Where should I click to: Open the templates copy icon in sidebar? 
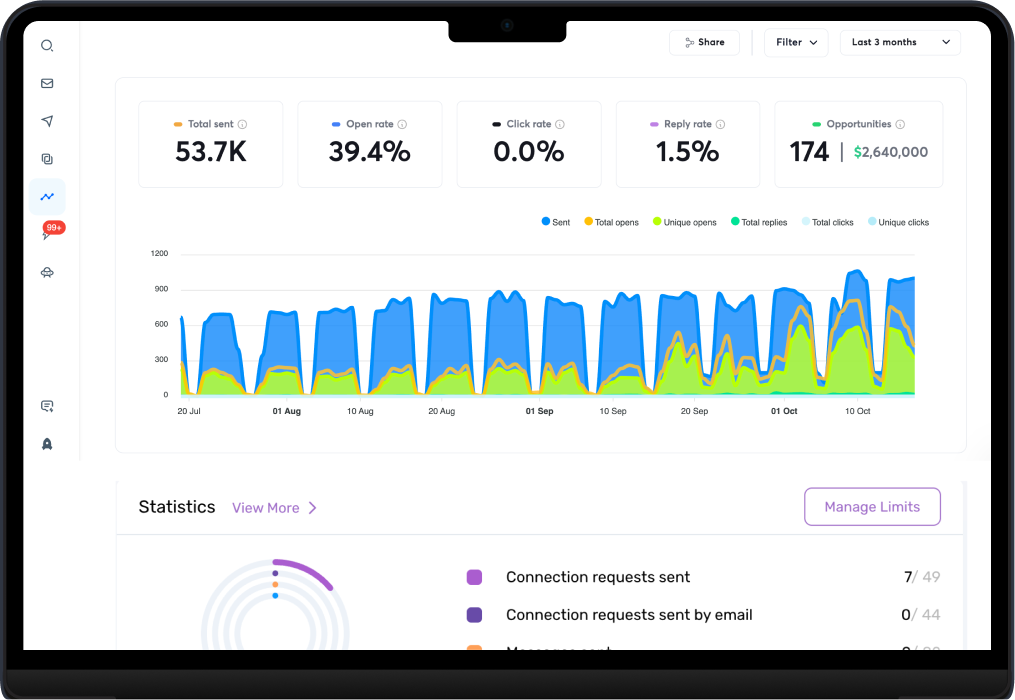pos(47,159)
